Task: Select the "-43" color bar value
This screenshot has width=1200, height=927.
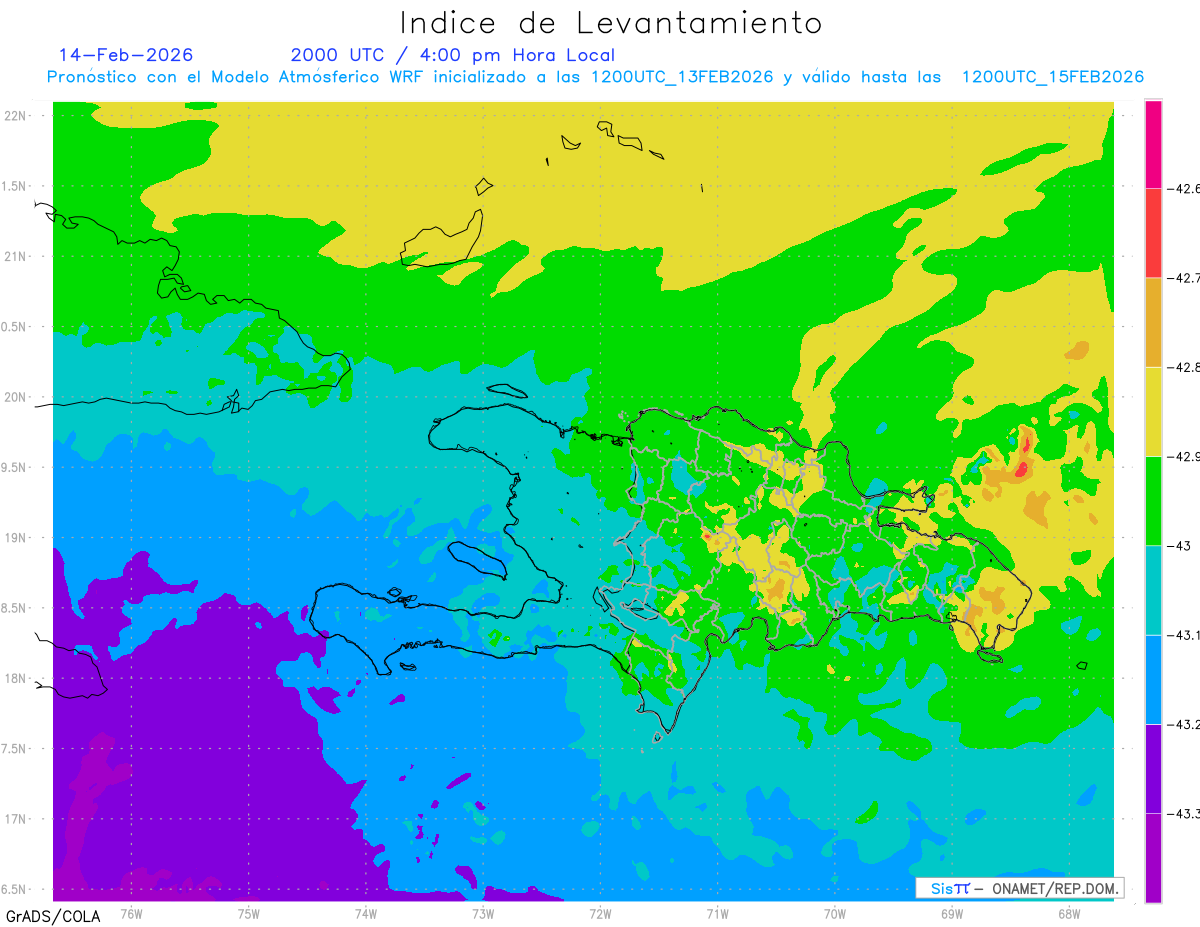Action: pos(1178,546)
